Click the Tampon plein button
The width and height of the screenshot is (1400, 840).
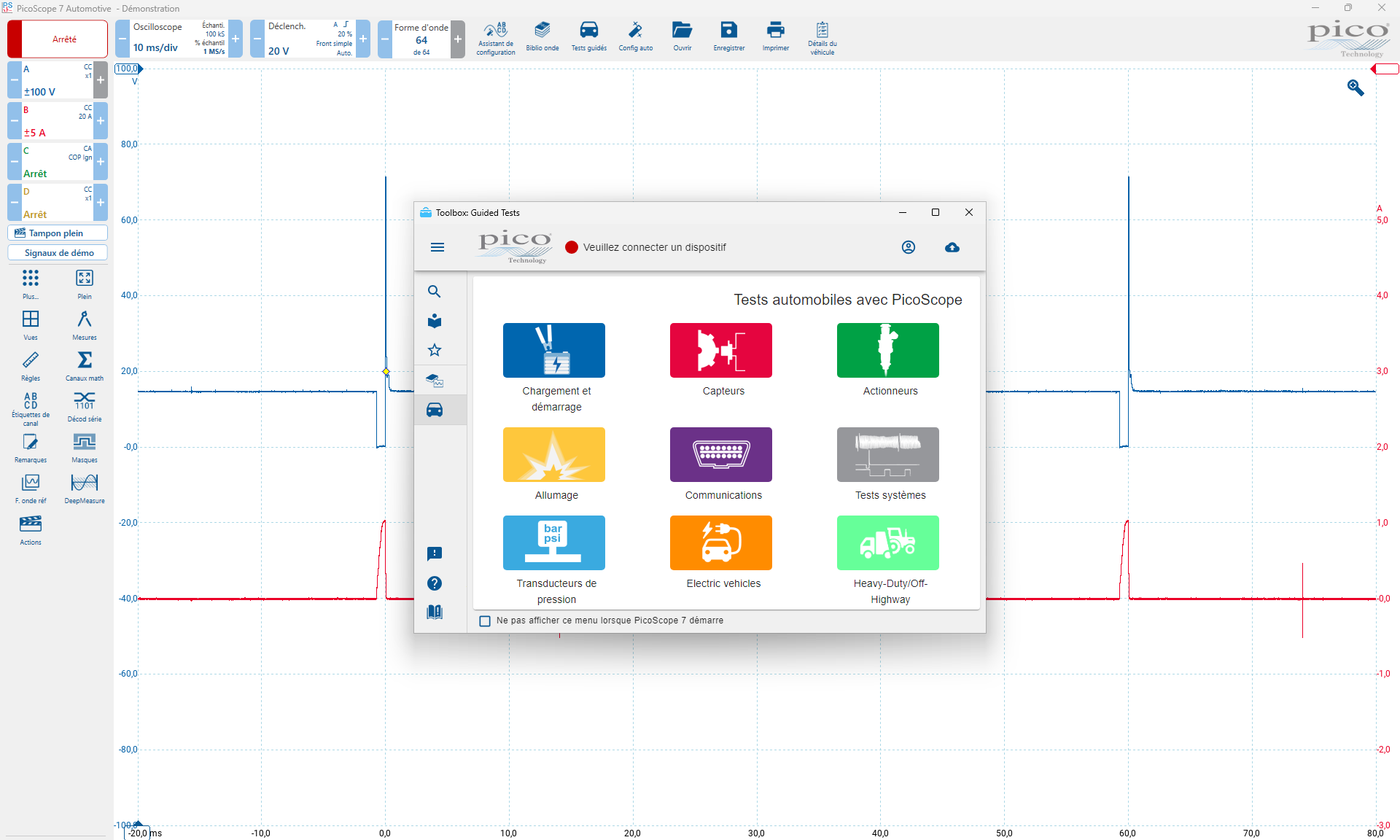58,233
